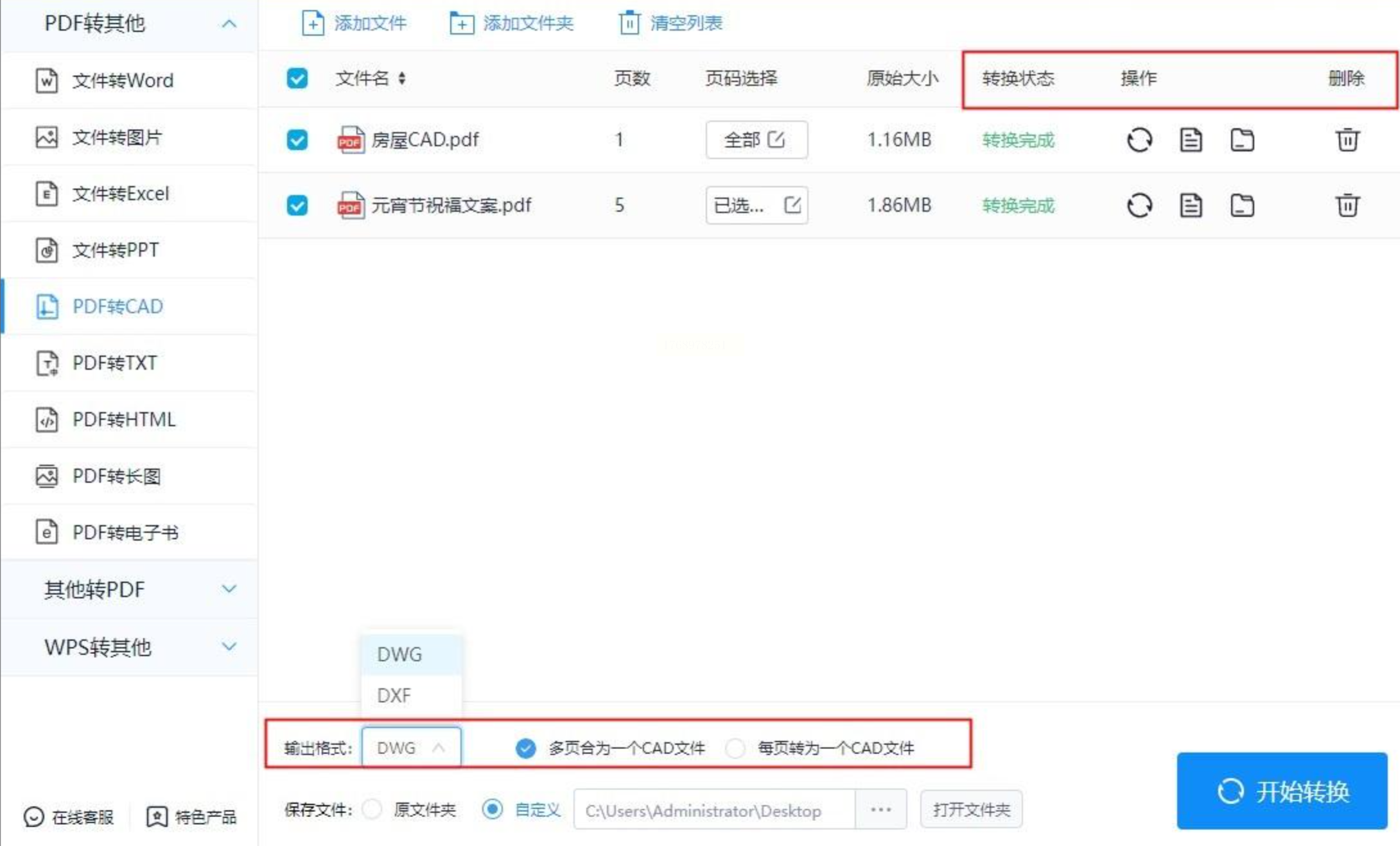The height and width of the screenshot is (846, 1400).
Task: Open output folder icon for 元宵节祝福文案.pdf
Action: (1242, 206)
